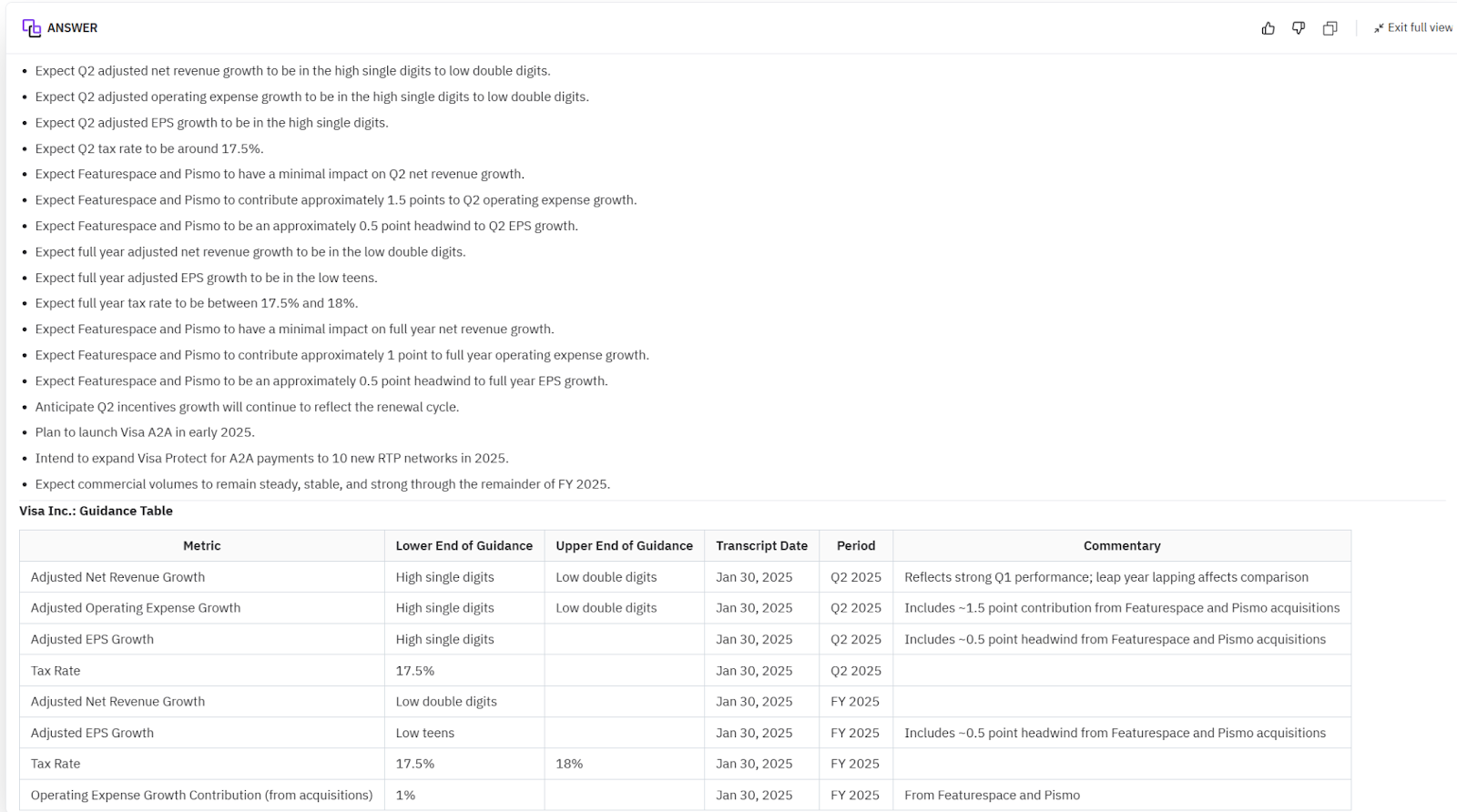1457x812 pixels.
Task: Click the ANSWER logo icon
Action: [32, 28]
